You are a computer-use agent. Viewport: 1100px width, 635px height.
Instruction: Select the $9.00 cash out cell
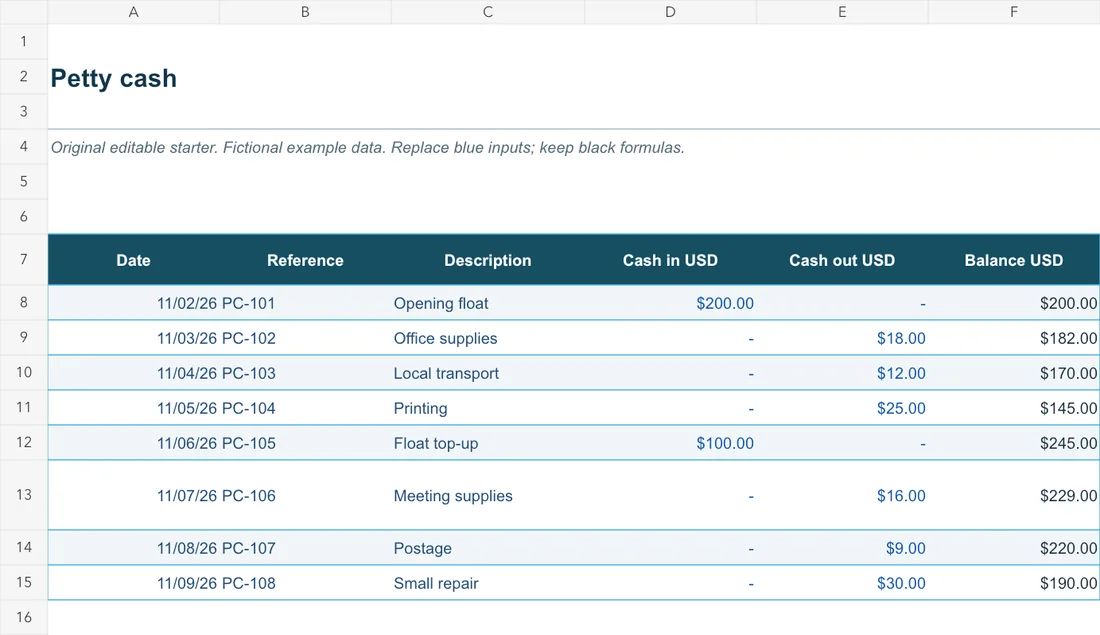(x=842, y=548)
